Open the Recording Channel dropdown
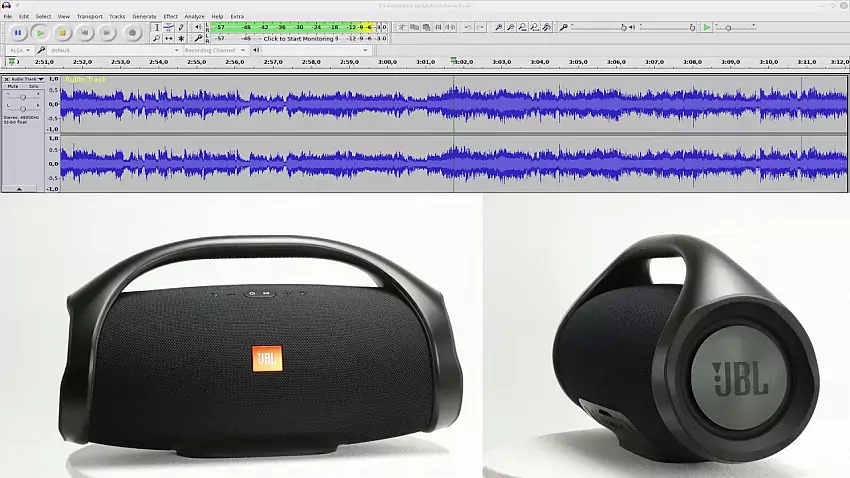 click(x=215, y=50)
